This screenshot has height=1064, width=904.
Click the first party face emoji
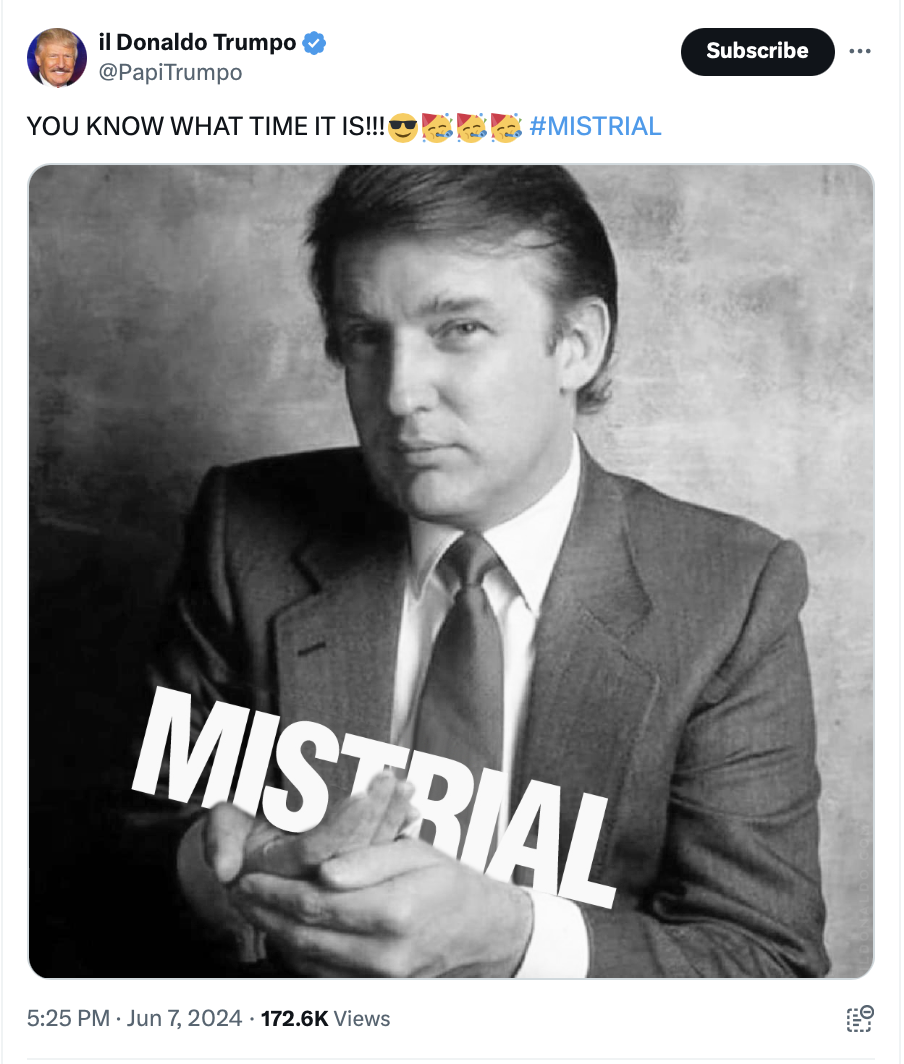click(x=437, y=127)
